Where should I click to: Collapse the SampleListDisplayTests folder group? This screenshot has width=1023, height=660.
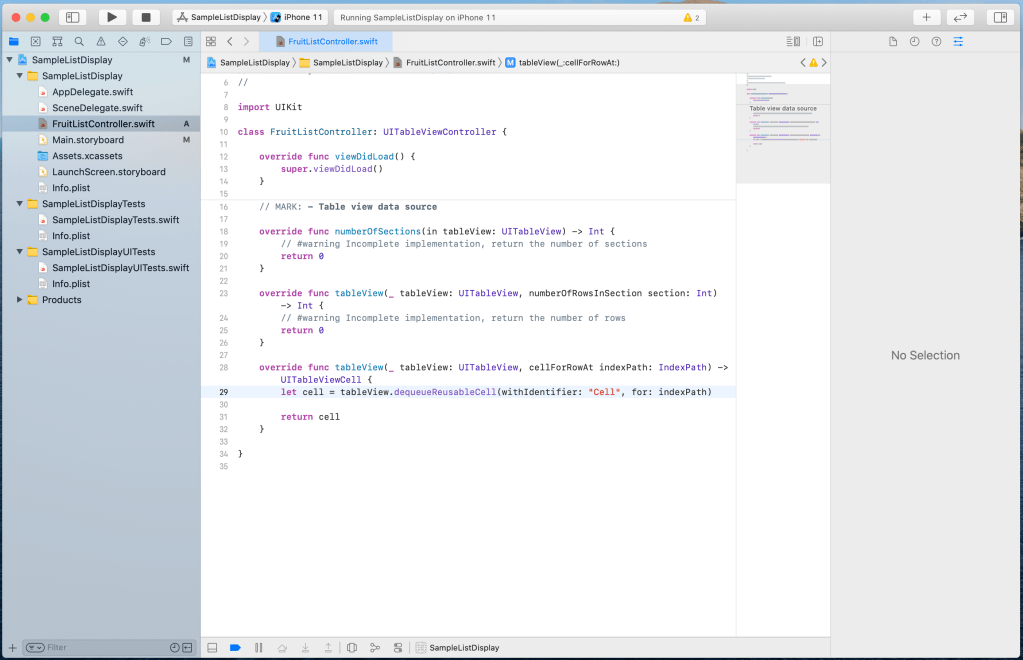tap(20, 204)
